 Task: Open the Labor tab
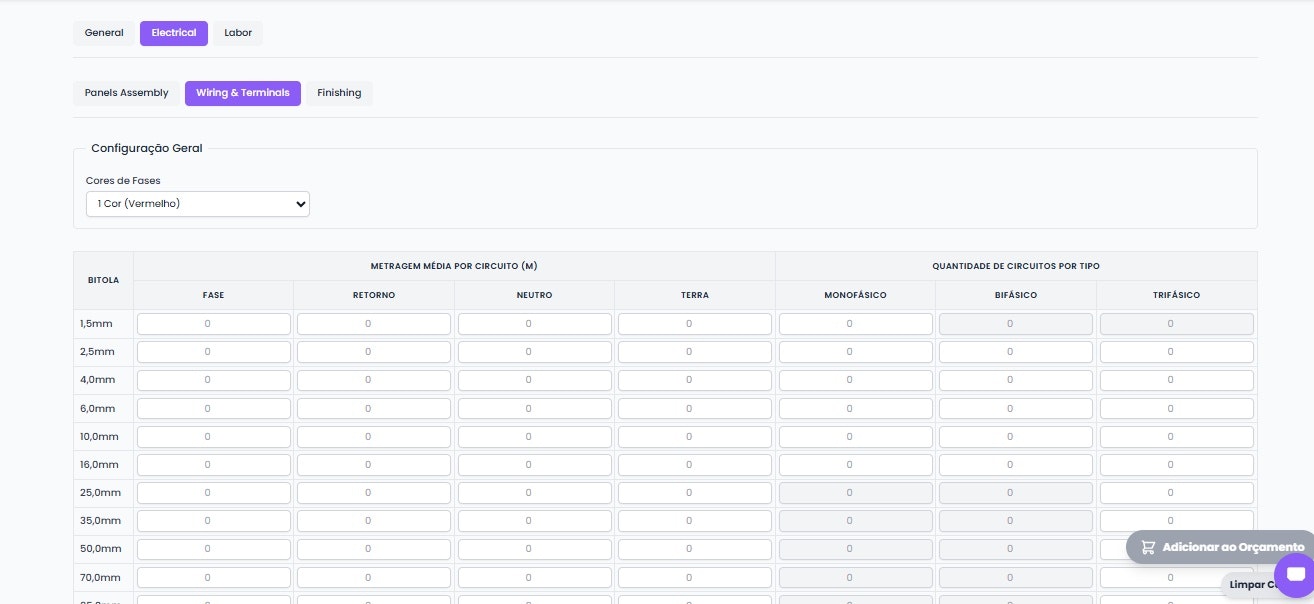tap(238, 33)
